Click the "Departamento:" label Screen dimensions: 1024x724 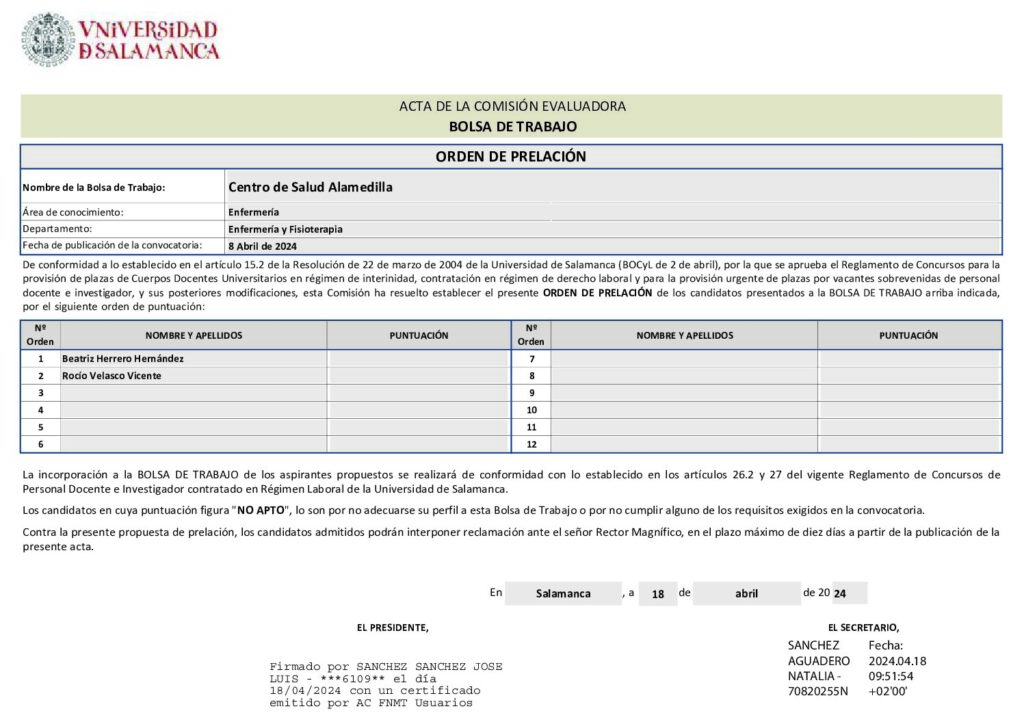57,229
